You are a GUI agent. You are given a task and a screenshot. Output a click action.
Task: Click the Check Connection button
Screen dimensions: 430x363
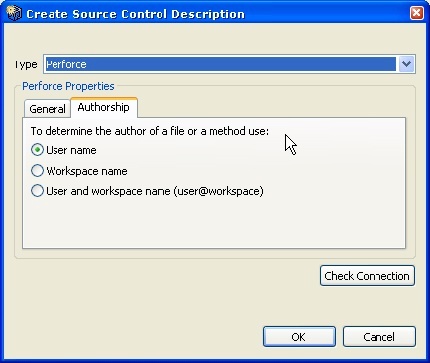(367, 276)
